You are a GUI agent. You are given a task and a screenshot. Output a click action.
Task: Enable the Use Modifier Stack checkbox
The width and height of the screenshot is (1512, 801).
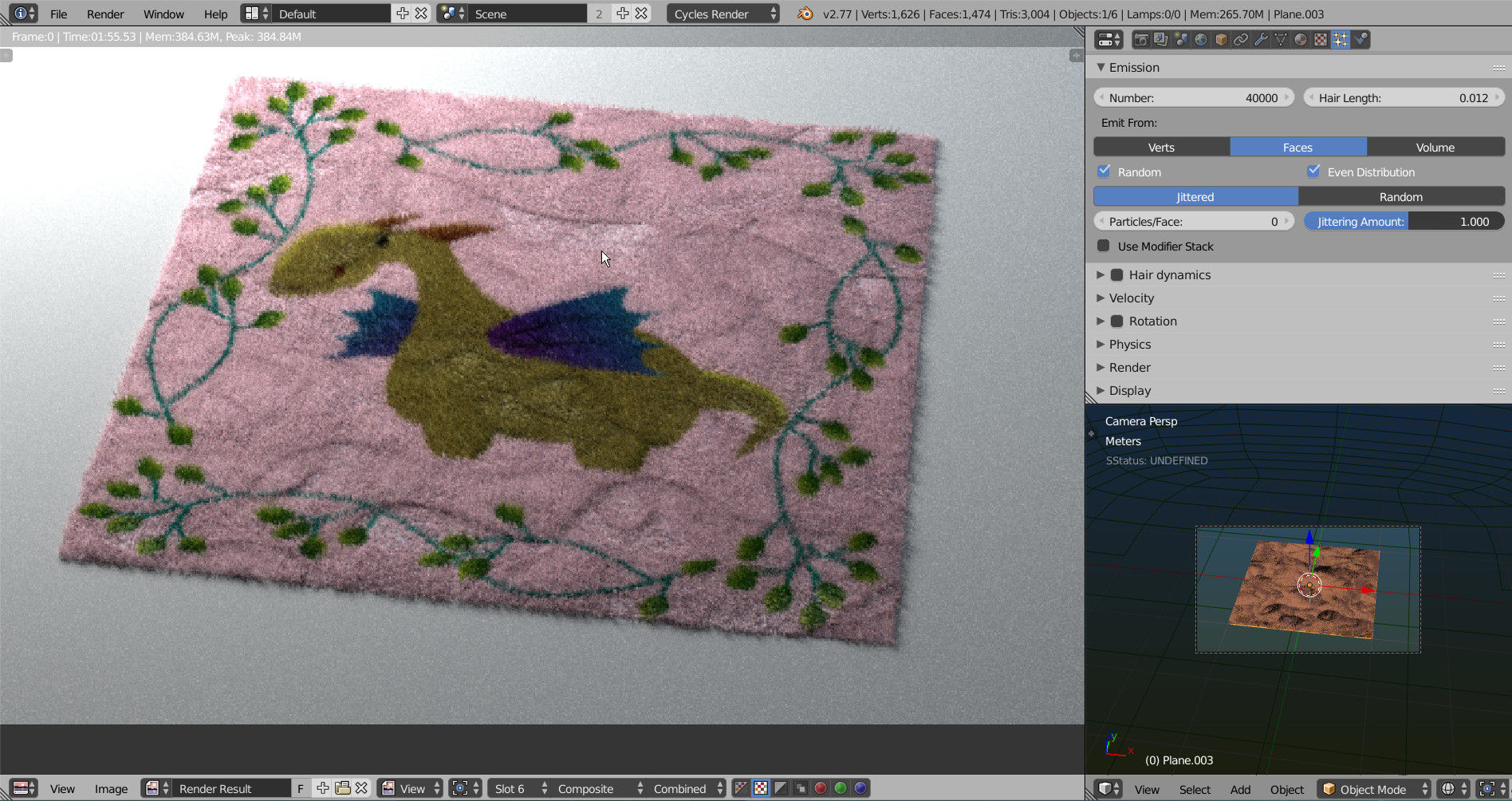1104,246
